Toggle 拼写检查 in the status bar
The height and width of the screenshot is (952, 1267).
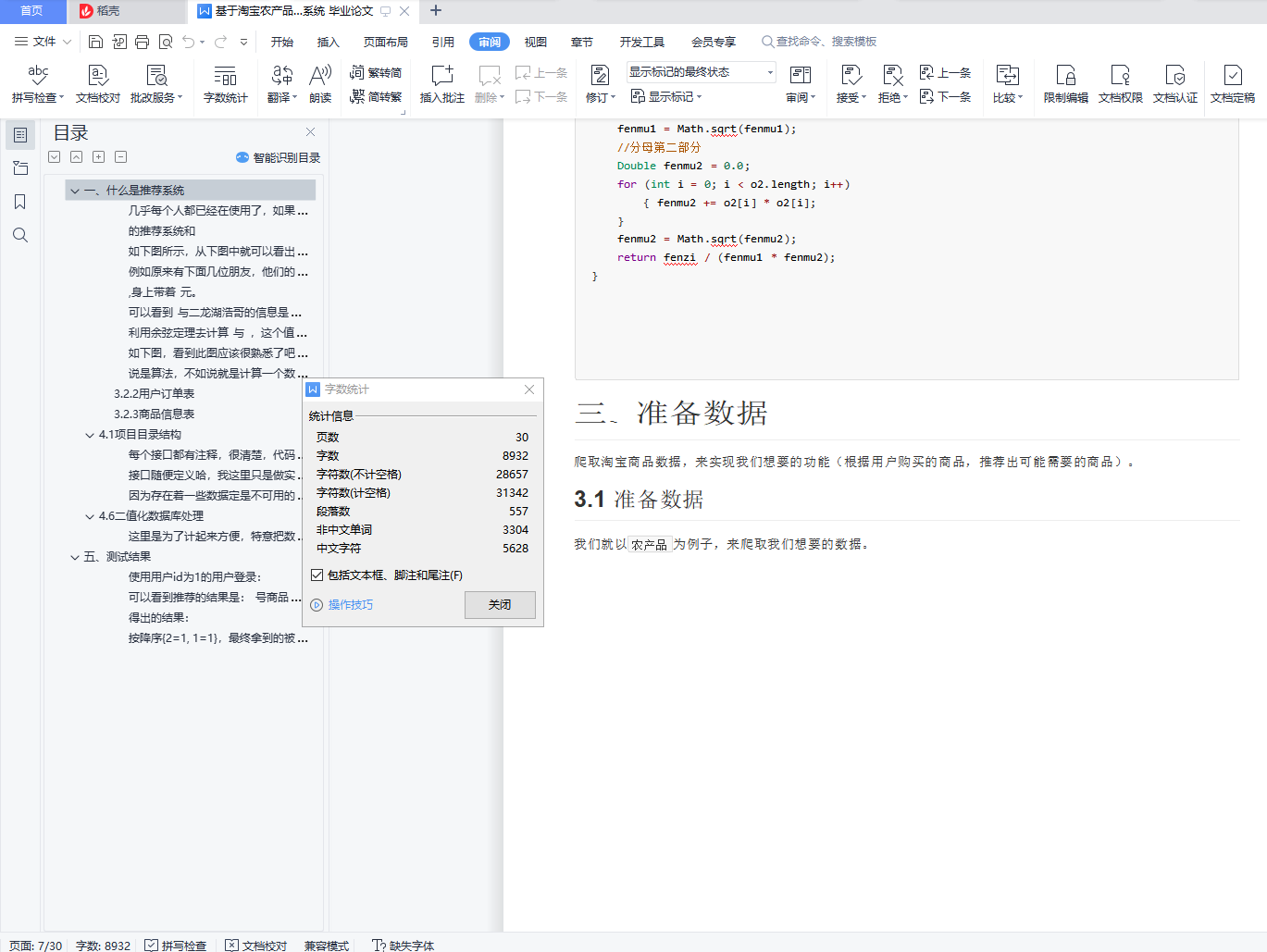pos(176,946)
